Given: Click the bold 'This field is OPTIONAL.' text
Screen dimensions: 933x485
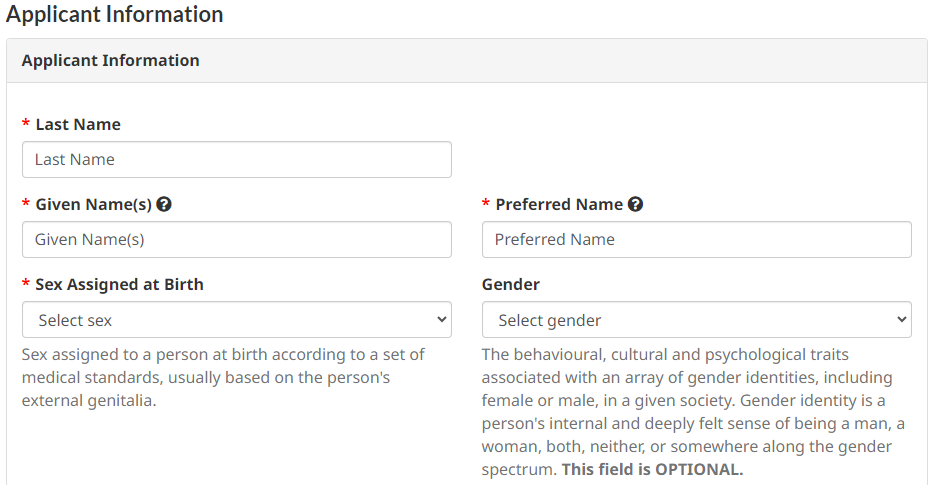Looking at the screenshot, I should [x=653, y=470].
